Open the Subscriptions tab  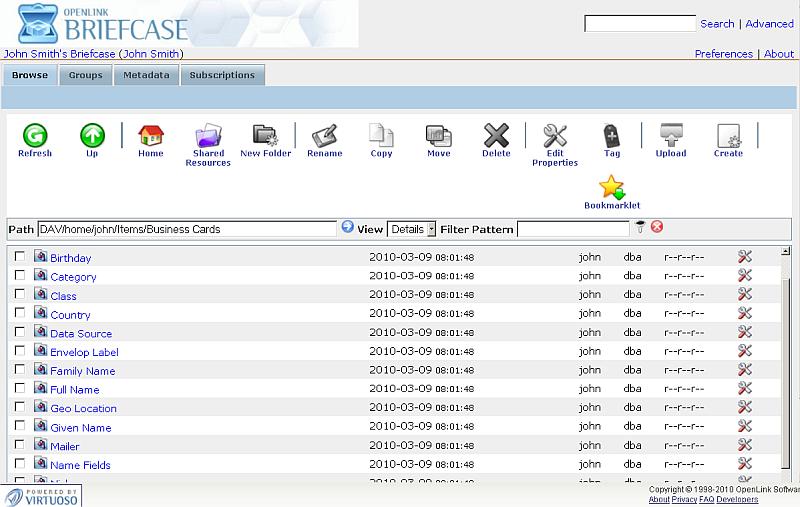222,75
